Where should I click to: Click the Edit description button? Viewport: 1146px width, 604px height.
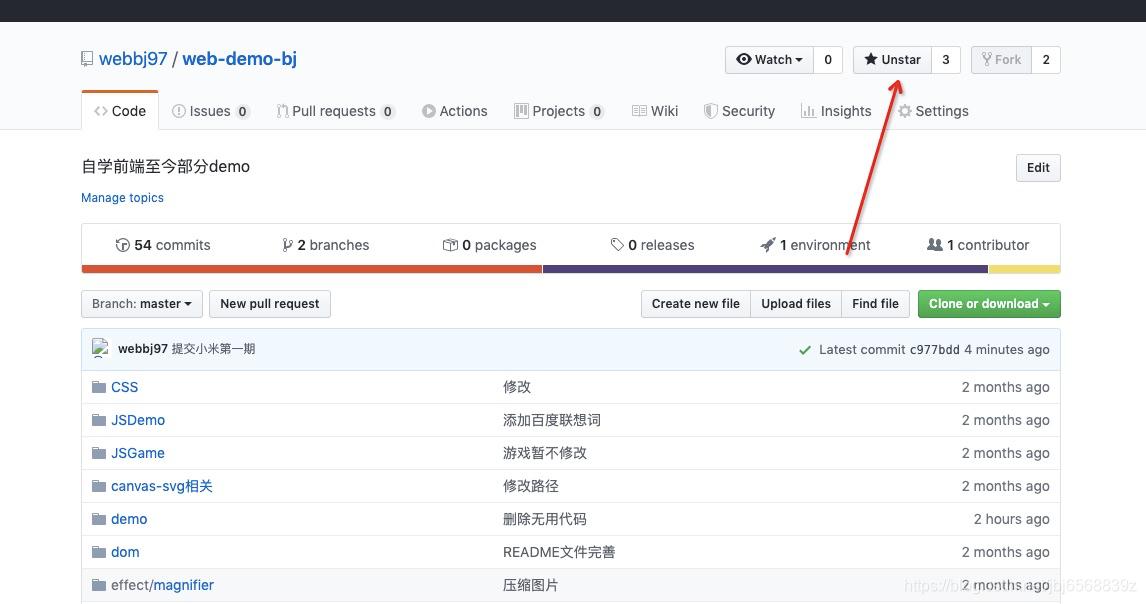point(1038,167)
